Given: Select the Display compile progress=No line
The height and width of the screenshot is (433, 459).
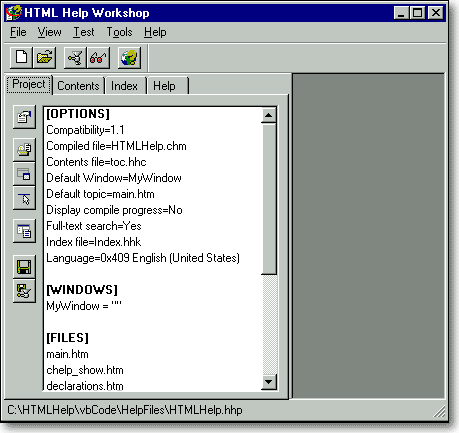Looking at the screenshot, I should (114, 210).
